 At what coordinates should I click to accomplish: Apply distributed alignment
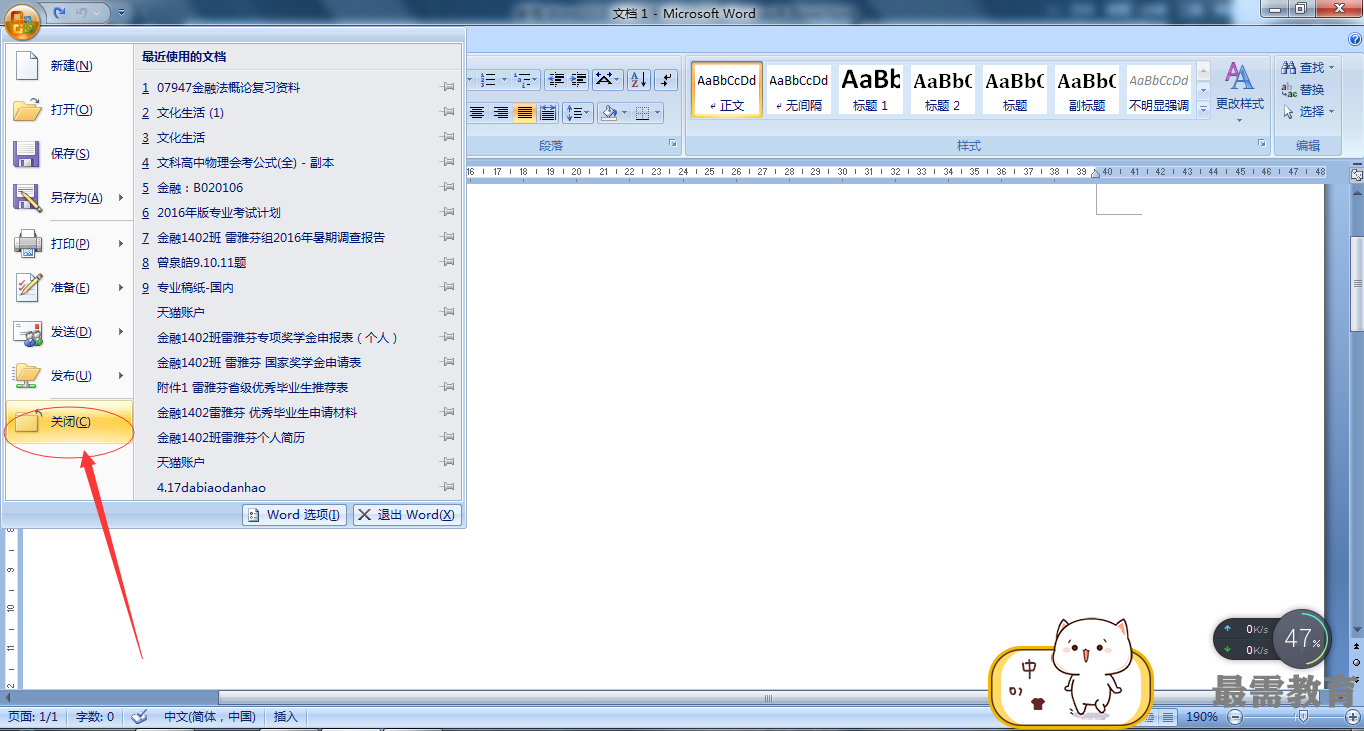pos(548,112)
